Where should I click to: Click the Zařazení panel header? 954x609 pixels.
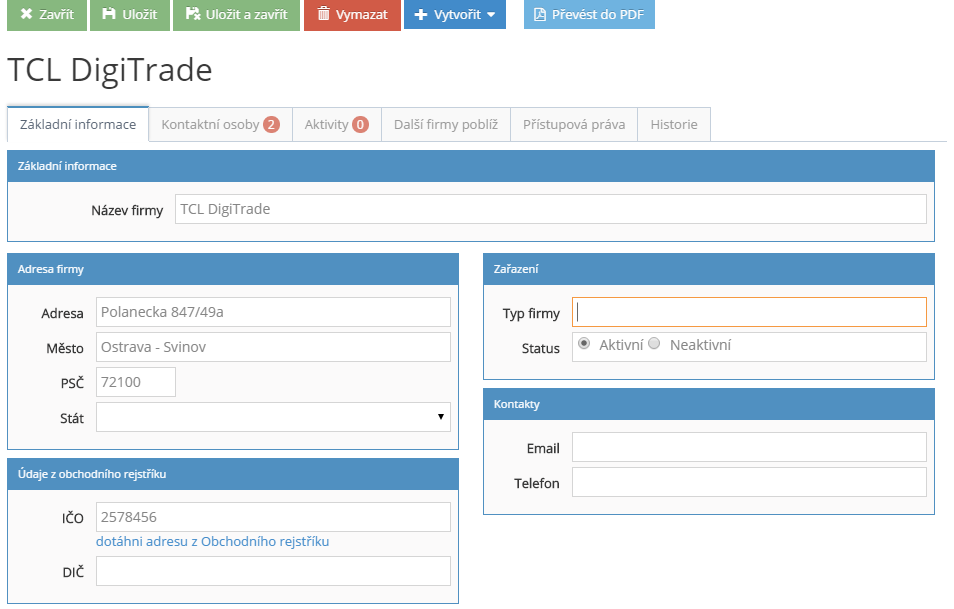[709, 270]
